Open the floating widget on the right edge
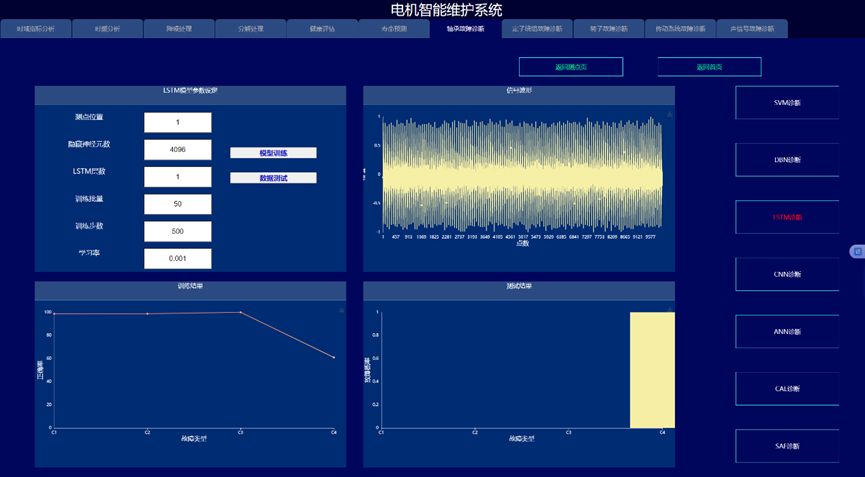This screenshot has width=865, height=477. [856, 251]
